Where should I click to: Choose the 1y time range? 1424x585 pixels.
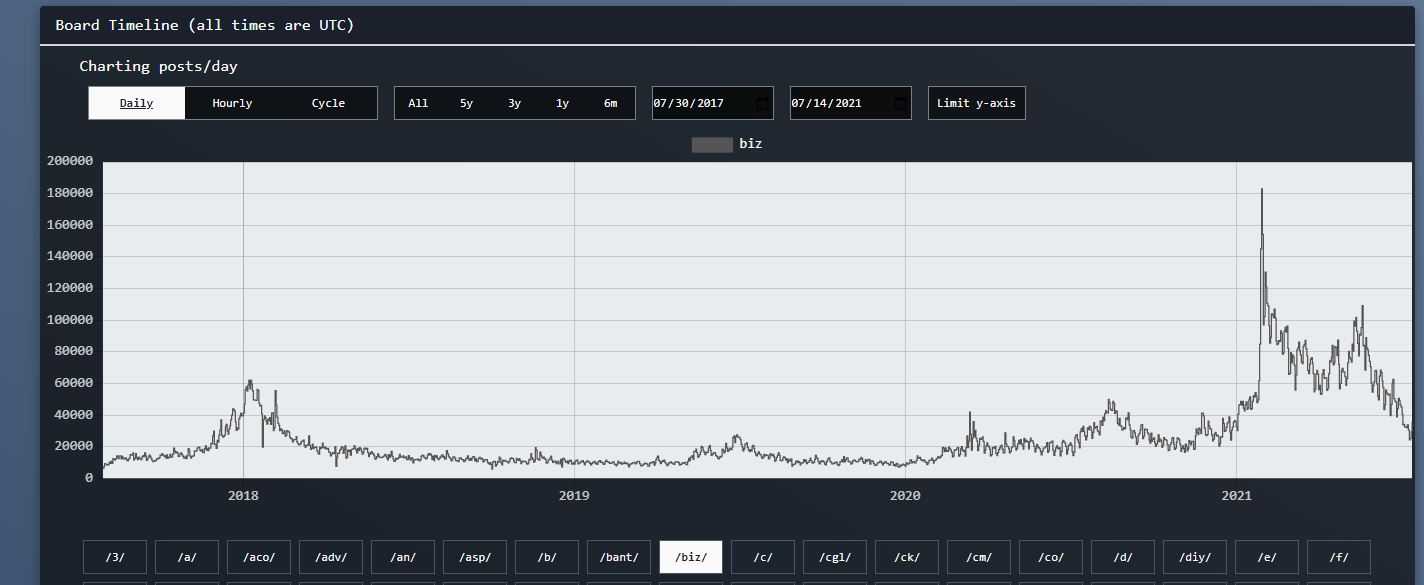562,103
